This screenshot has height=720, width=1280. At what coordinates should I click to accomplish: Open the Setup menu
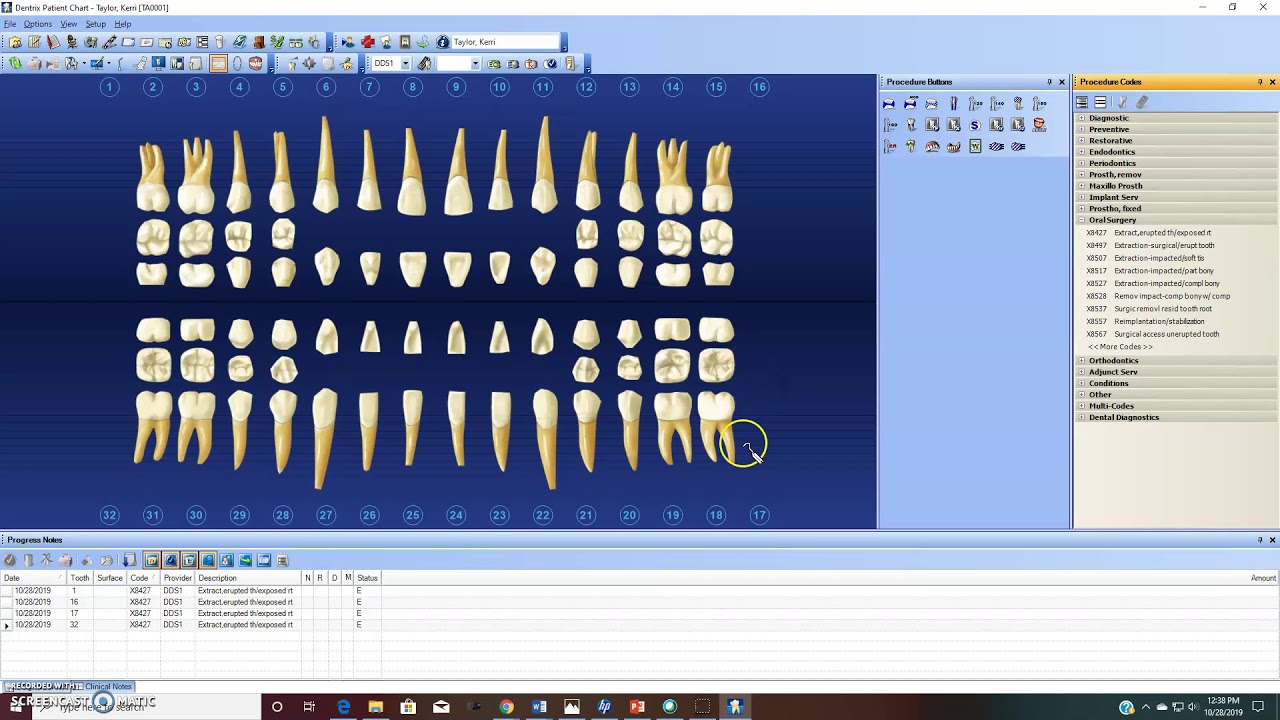pyautogui.click(x=96, y=24)
